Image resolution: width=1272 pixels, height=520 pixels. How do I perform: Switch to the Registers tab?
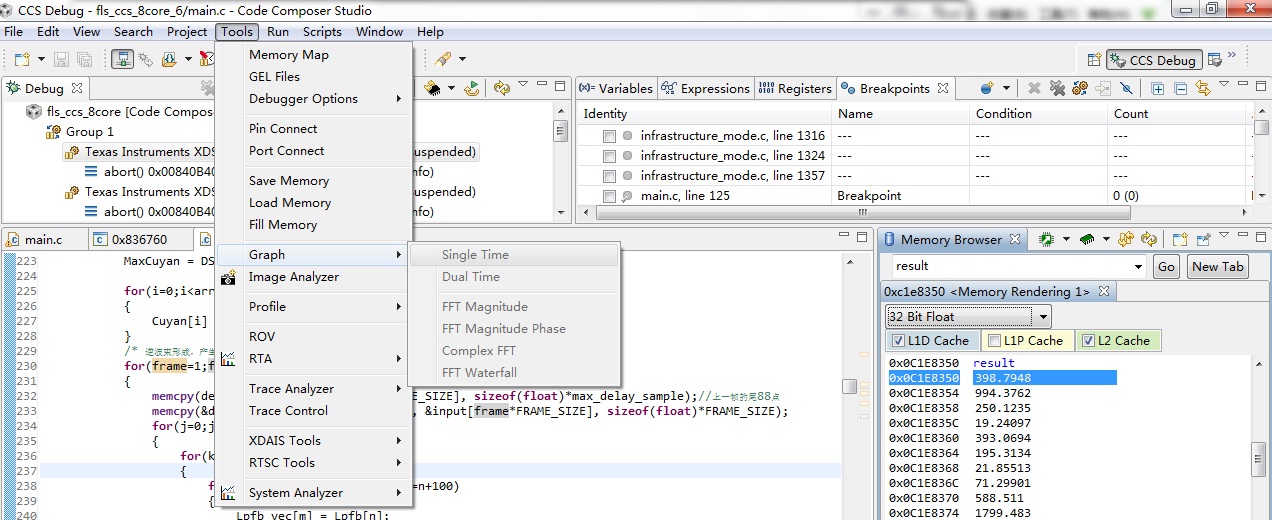pyautogui.click(x=795, y=88)
